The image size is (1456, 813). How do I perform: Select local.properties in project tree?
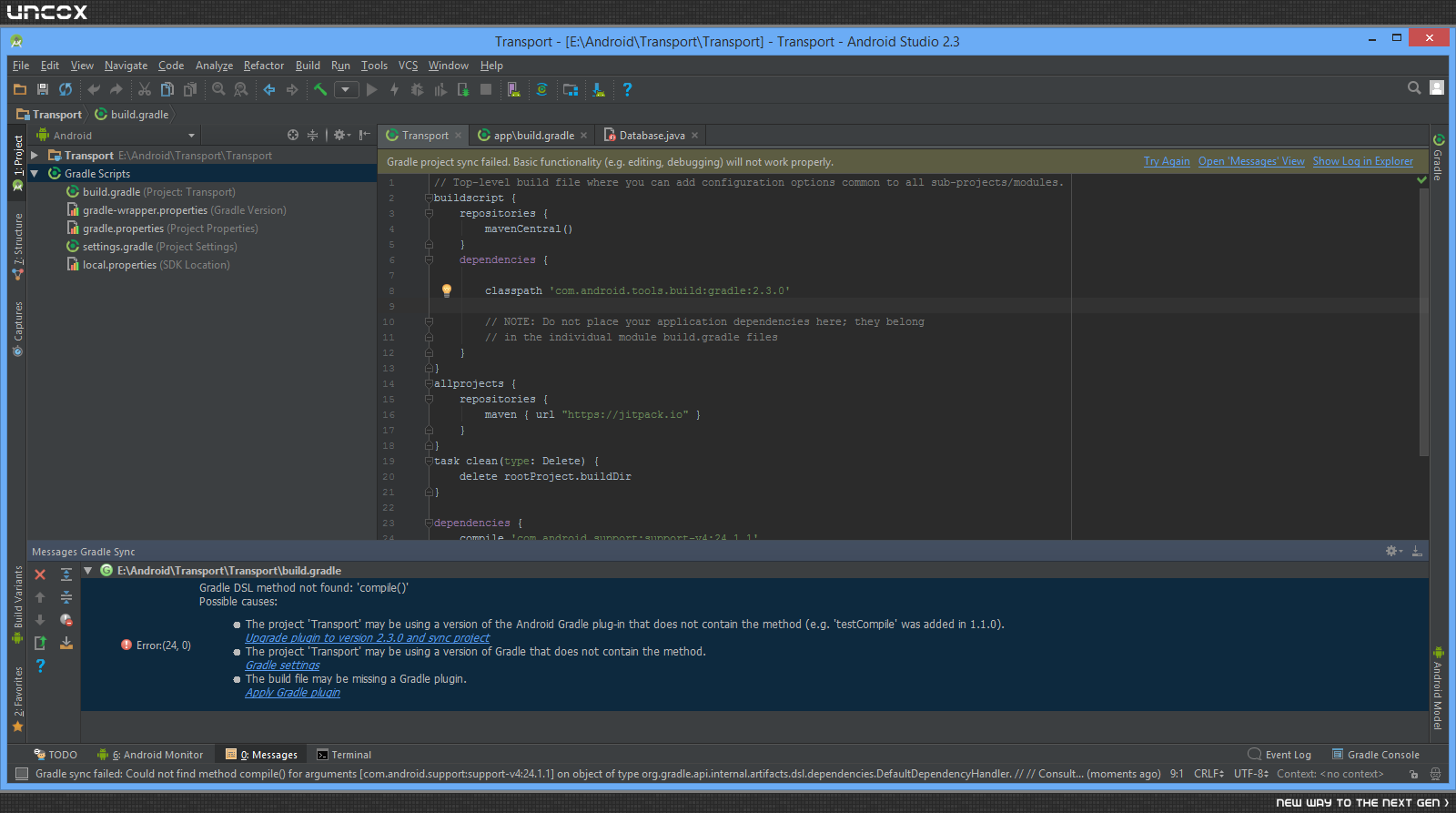click(x=147, y=265)
